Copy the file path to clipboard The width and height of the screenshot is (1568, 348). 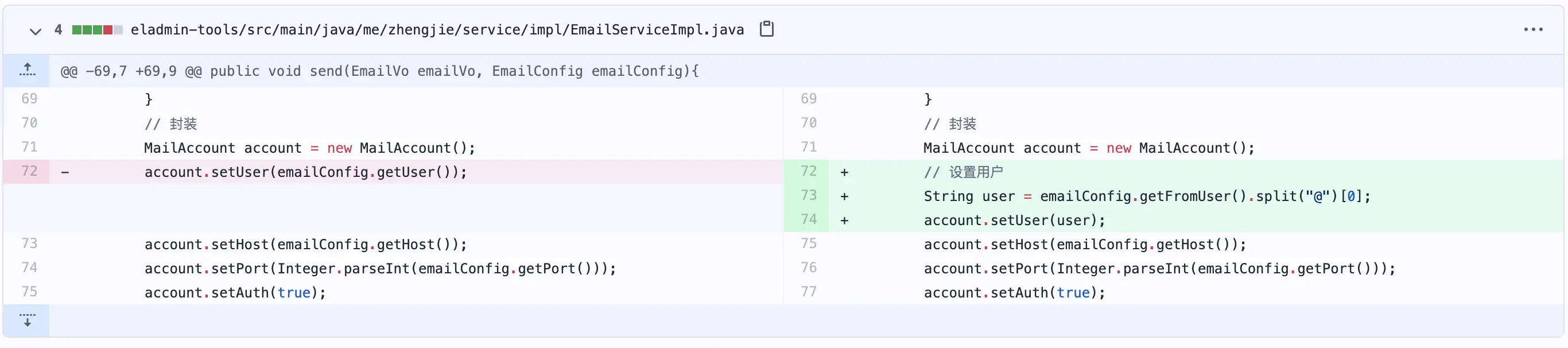tap(766, 29)
